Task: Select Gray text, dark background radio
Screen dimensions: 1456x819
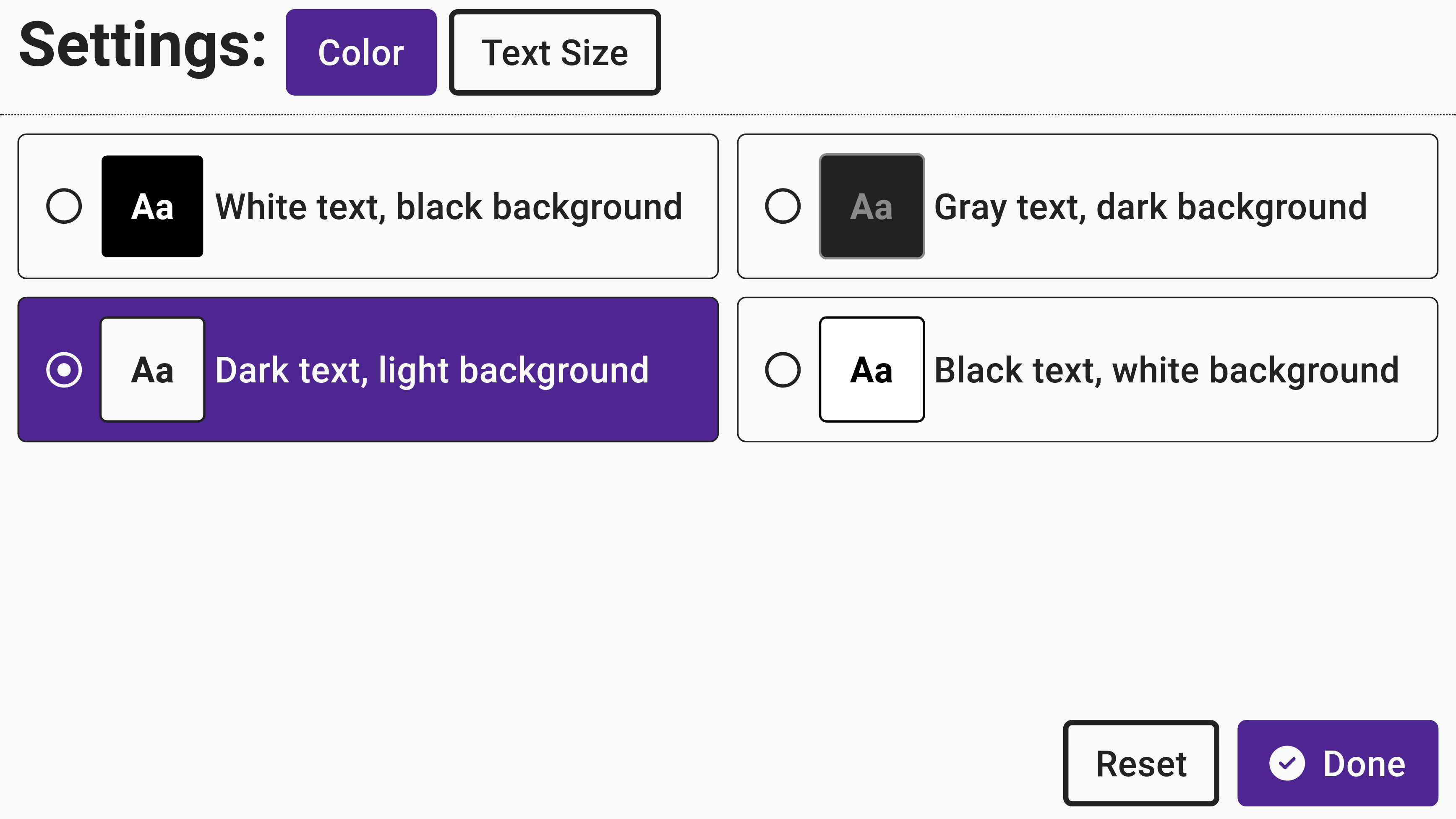Action: (x=783, y=206)
